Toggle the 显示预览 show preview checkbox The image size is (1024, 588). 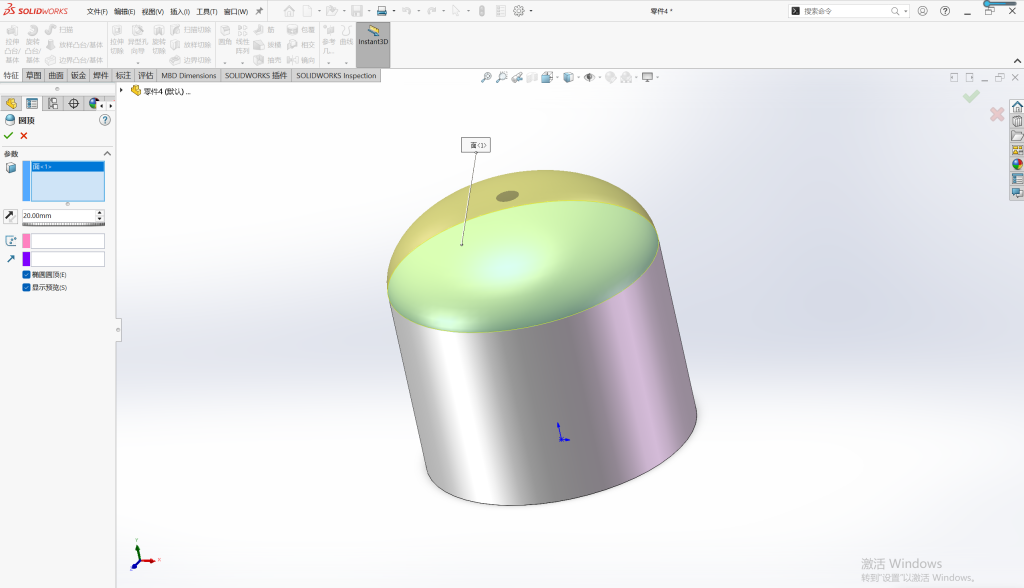coord(26,287)
